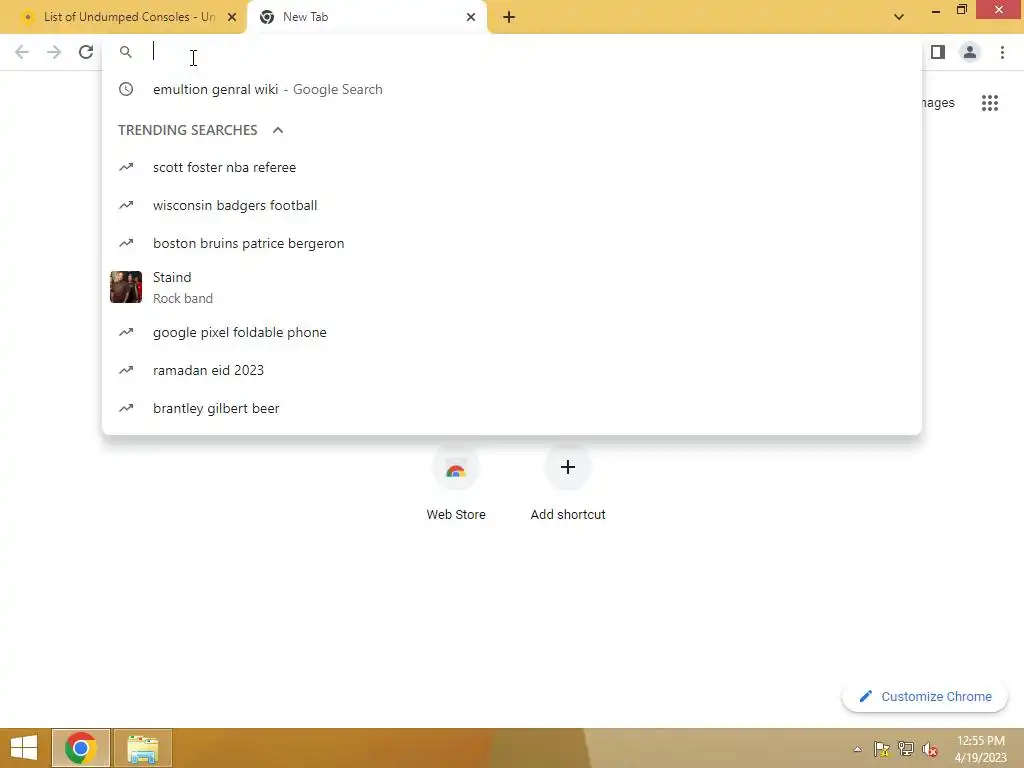Close the New Tab tab
The image size is (1024, 768).
click(471, 17)
